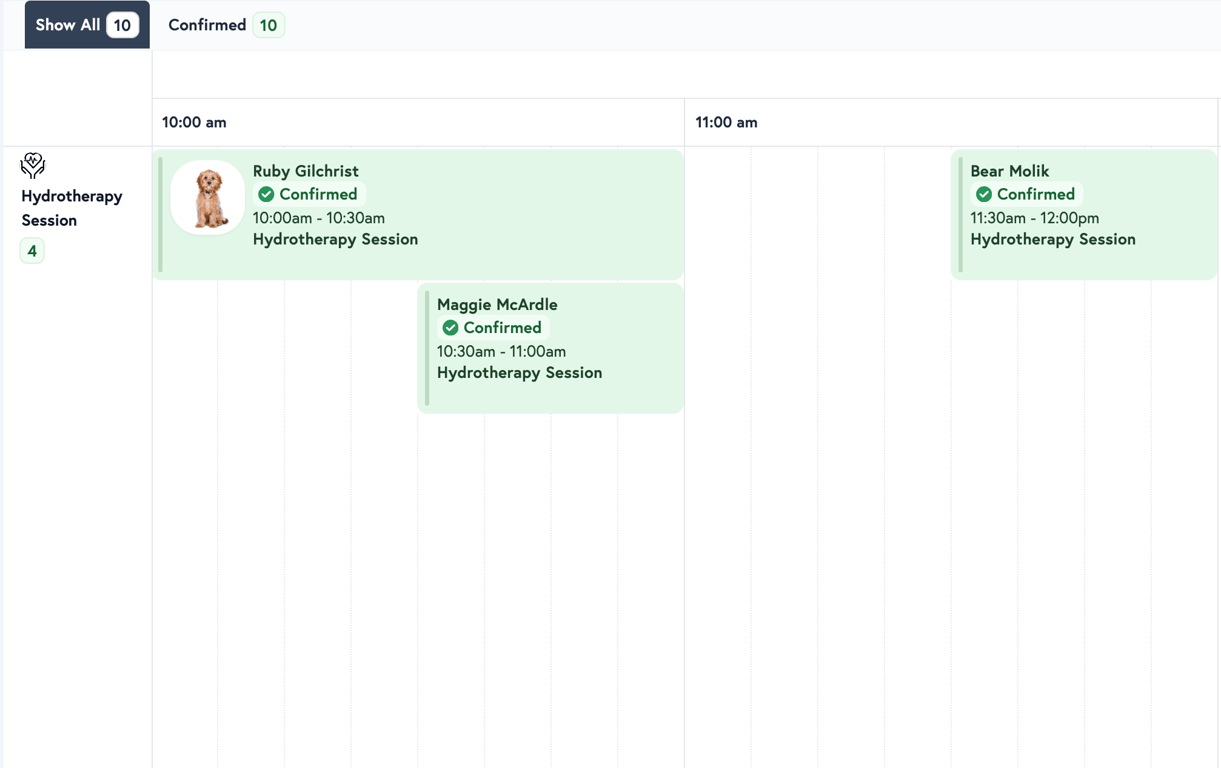The image size is (1221, 768).
Task: Select the Confirmed status badge for Ruby Gilchrist
Action: [309, 194]
